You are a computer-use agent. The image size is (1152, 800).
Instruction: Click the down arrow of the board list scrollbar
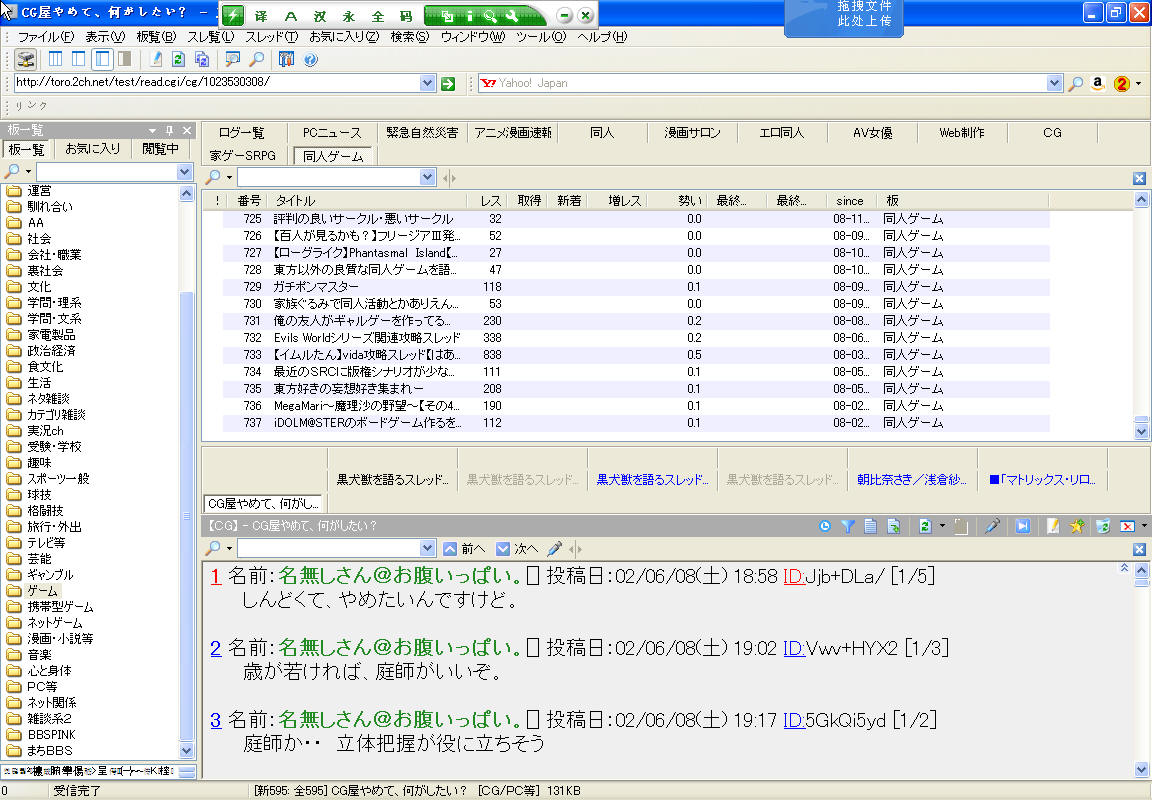[x=186, y=751]
